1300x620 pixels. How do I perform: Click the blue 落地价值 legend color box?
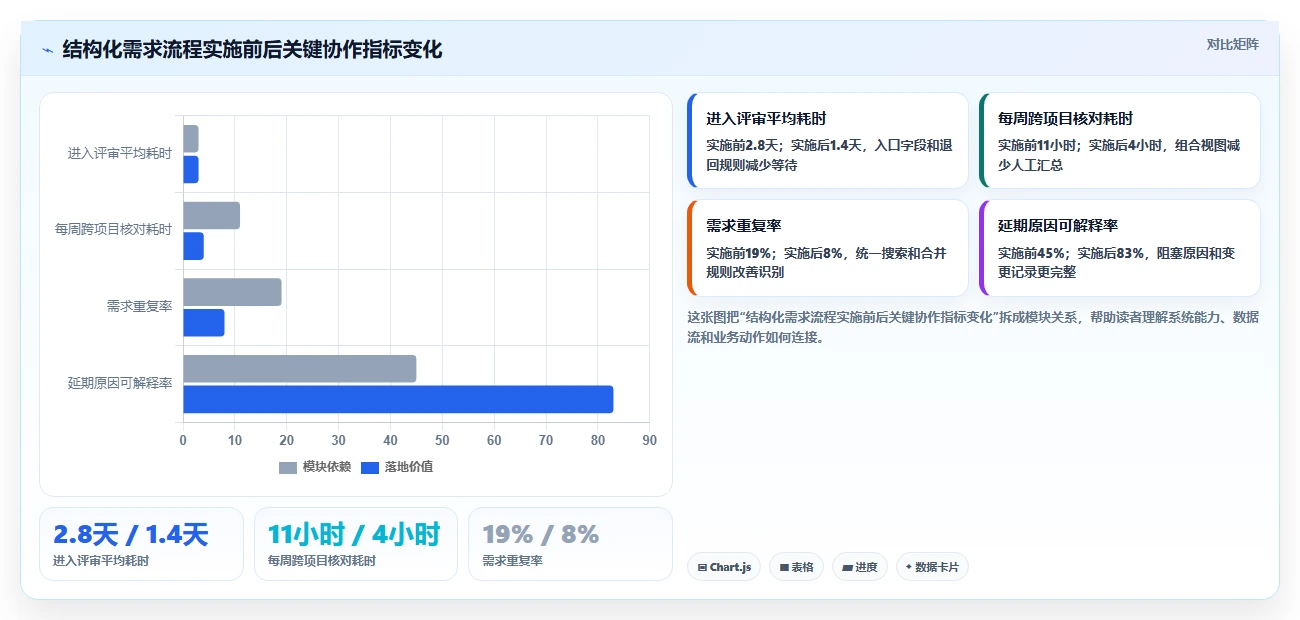(370, 468)
